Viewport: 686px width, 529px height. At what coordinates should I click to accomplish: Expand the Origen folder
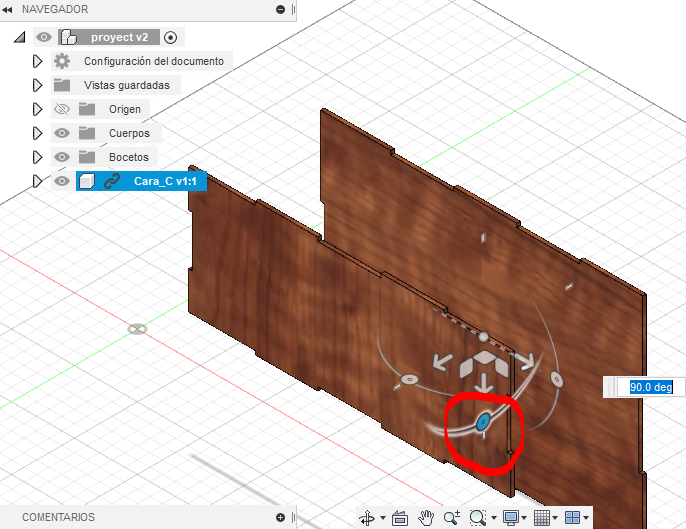tap(37, 109)
